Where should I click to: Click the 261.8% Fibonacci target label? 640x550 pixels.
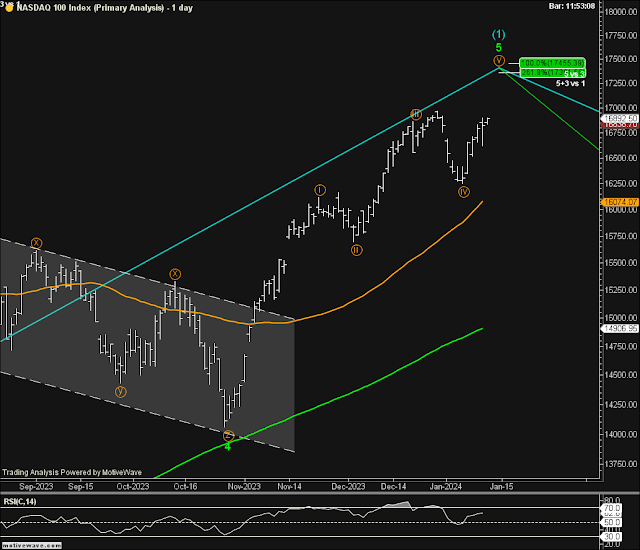[x=552, y=73]
